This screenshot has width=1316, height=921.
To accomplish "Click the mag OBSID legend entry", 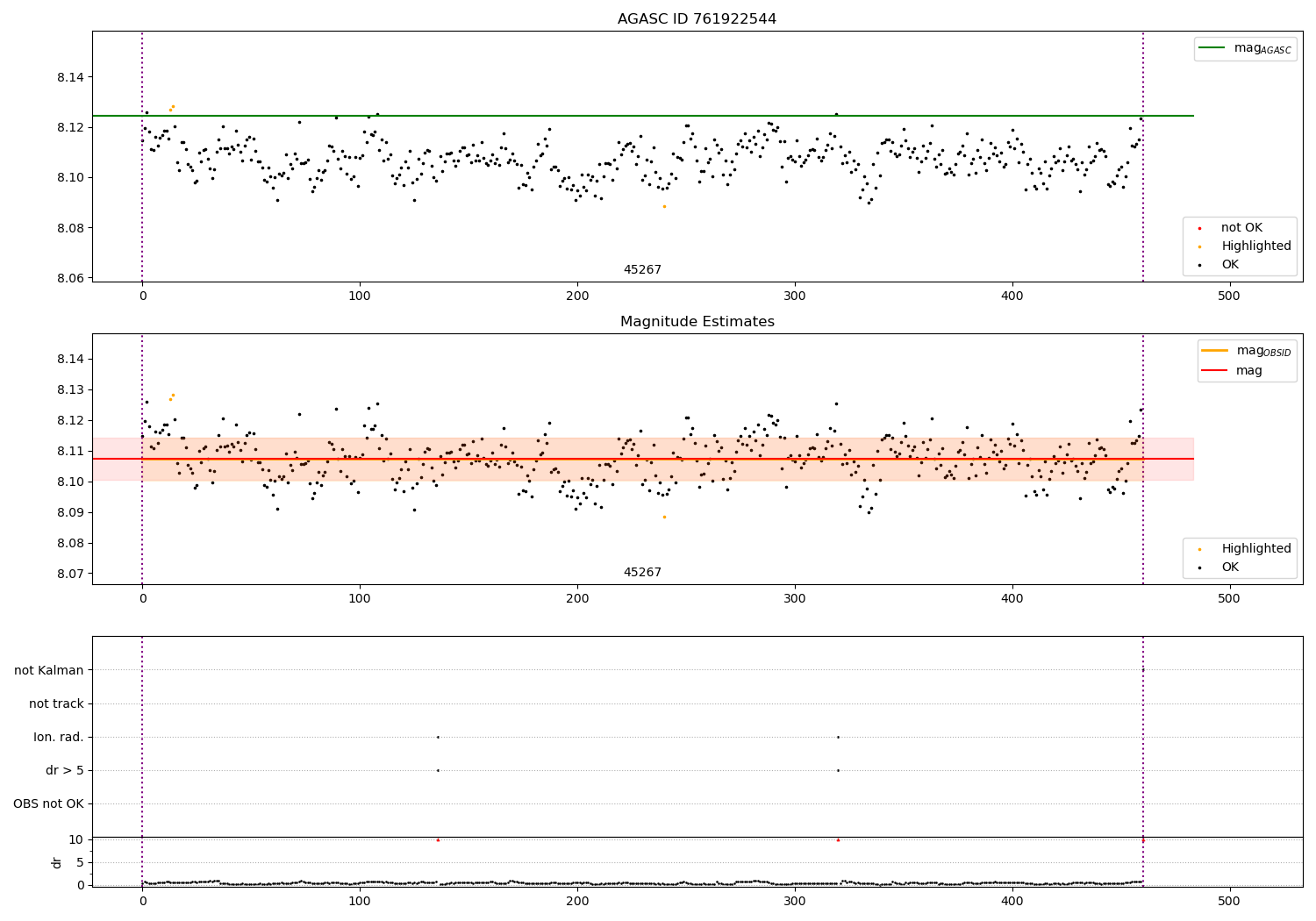I will [x=1247, y=351].
